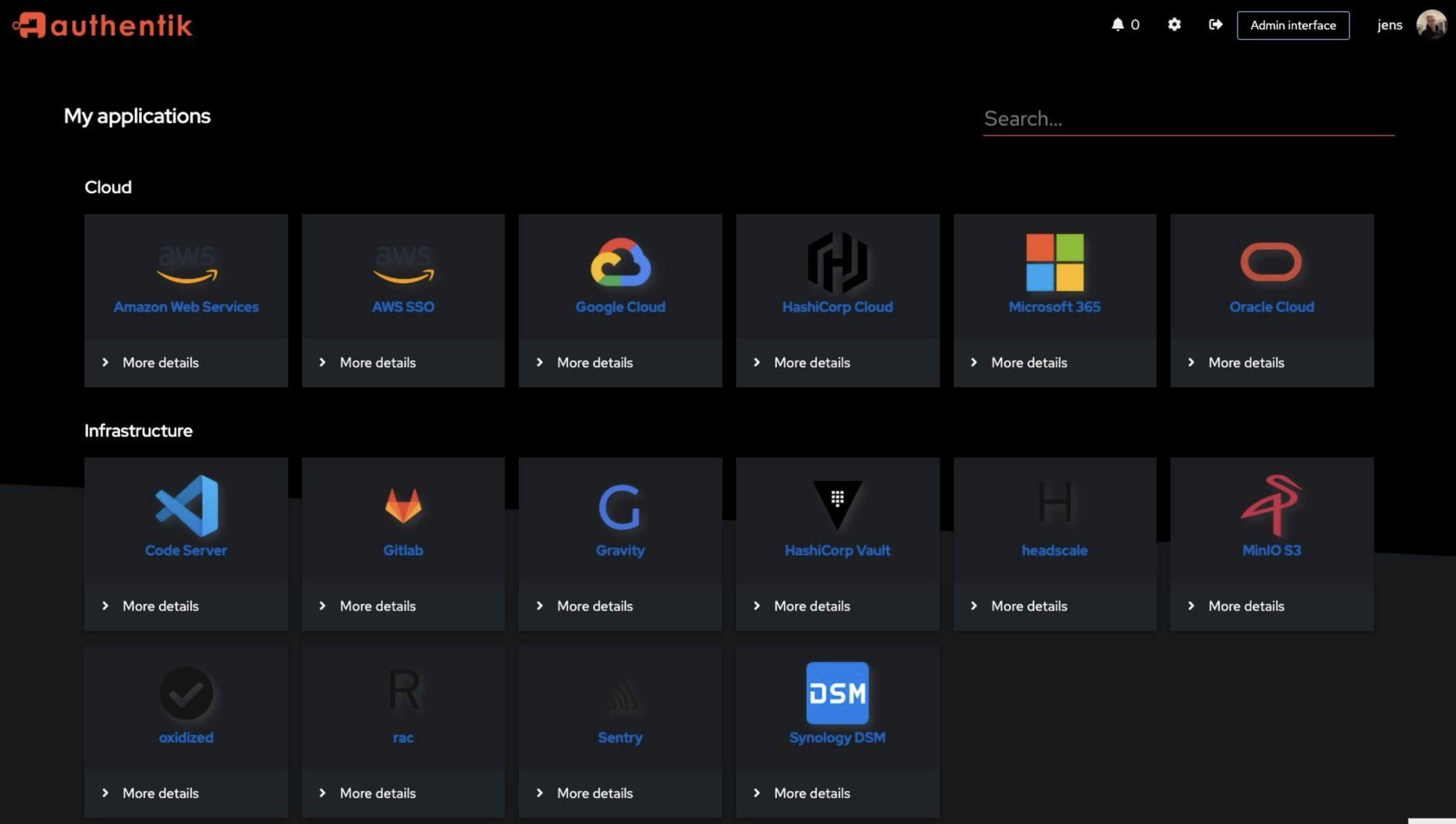The width and height of the screenshot is (1456, 824).
Task: Click the authentik logo
Action: (102, 26)
